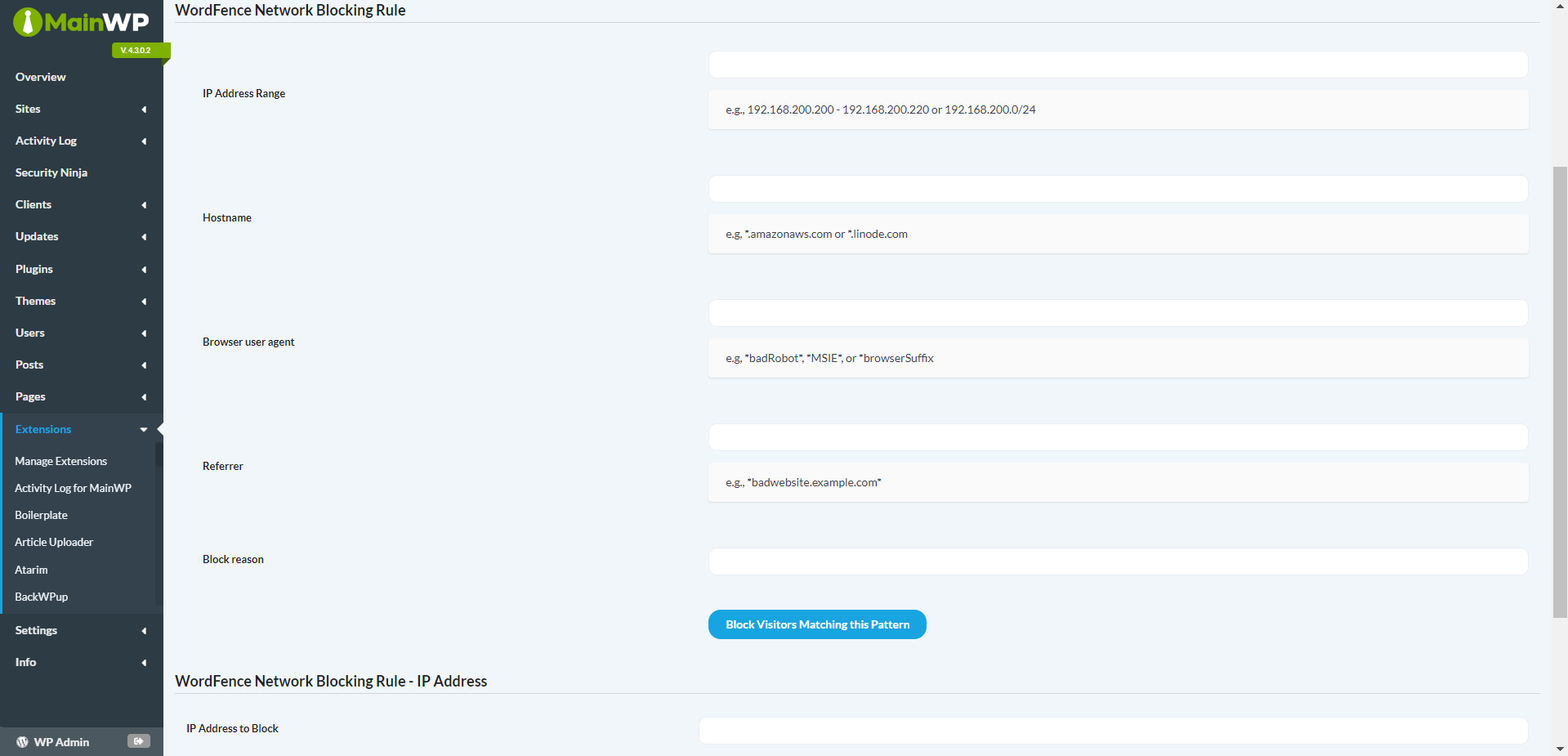Expand the Themes menu arrow

[x=144, y=302]
